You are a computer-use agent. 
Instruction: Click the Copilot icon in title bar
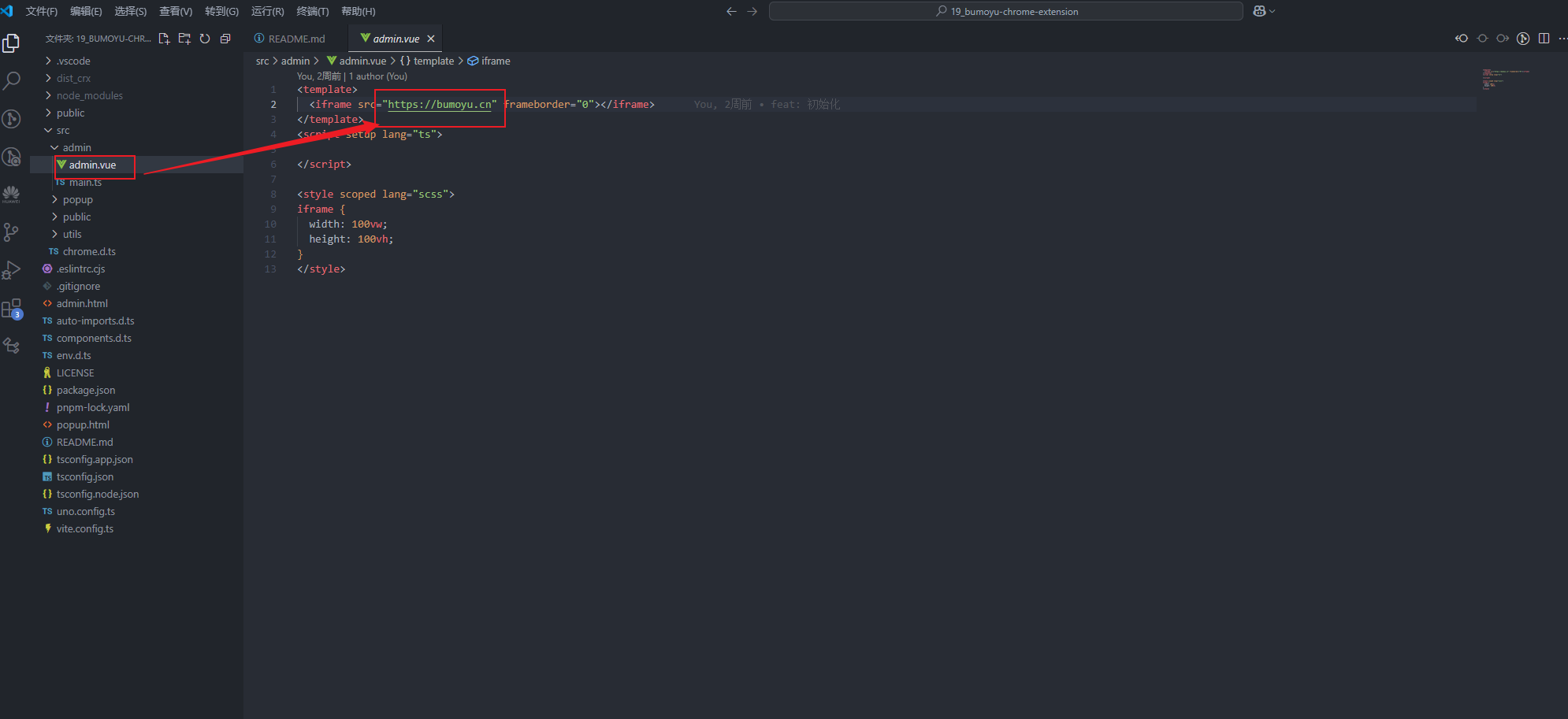pos(1259,11)
